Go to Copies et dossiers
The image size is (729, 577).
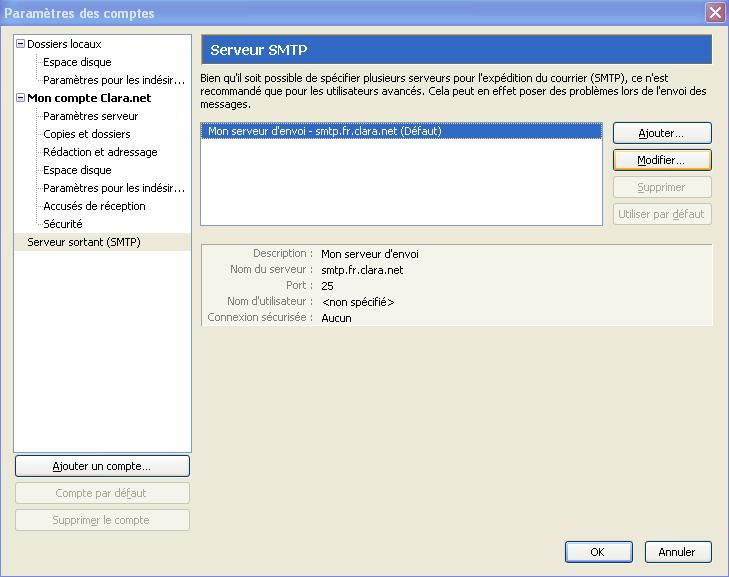coord(86,134)
